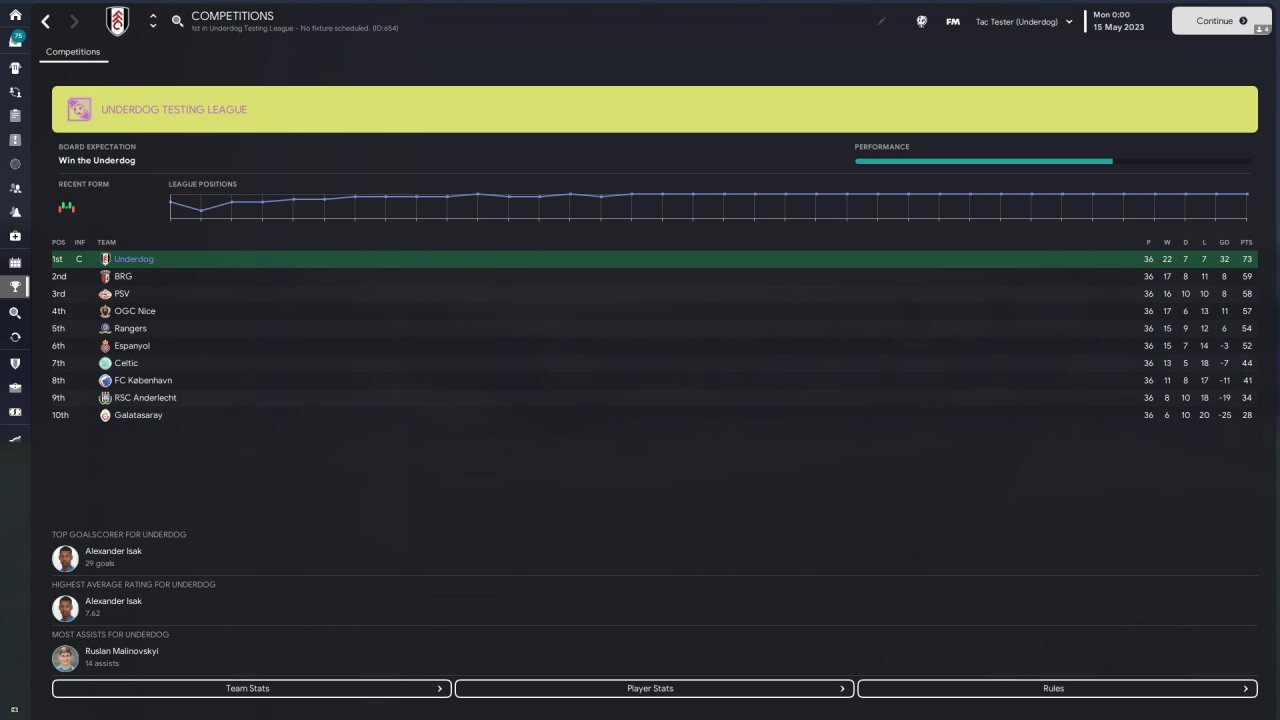
Task: Open the Underdog Testing League banner
Action: (655, 109)
